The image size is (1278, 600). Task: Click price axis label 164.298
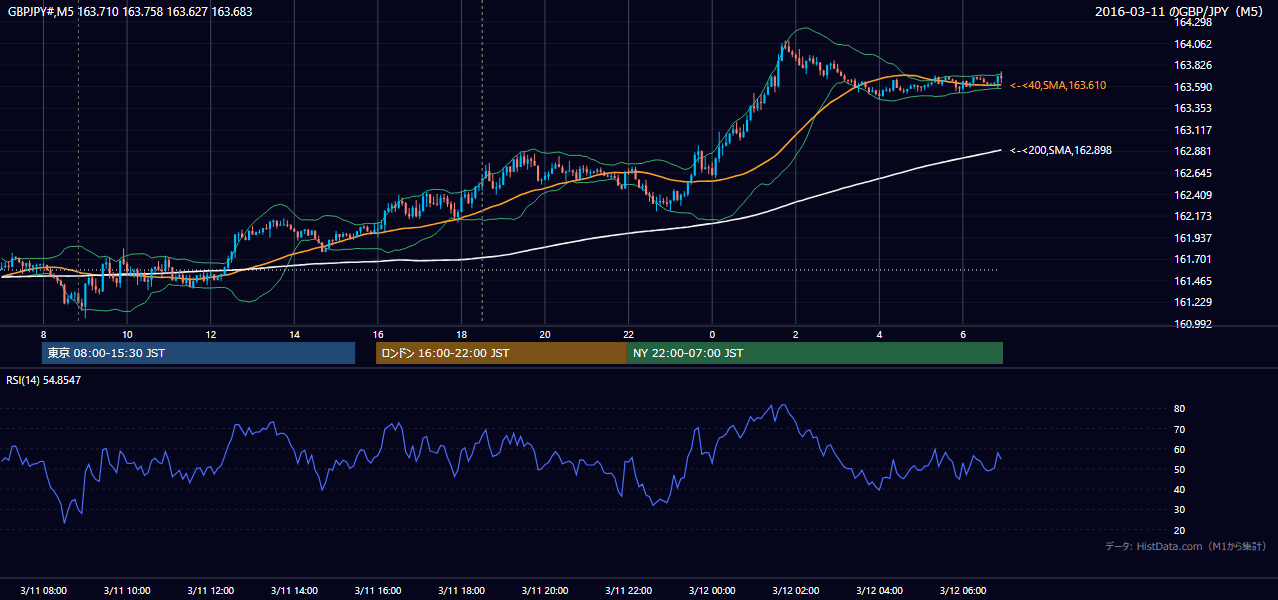click(x=1193, y=22)
